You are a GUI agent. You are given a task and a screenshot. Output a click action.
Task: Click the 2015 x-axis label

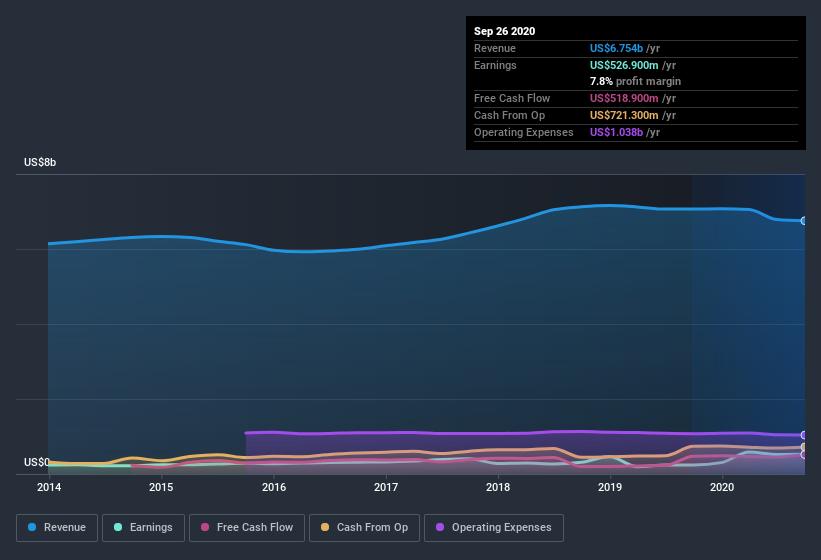[161, 487]
